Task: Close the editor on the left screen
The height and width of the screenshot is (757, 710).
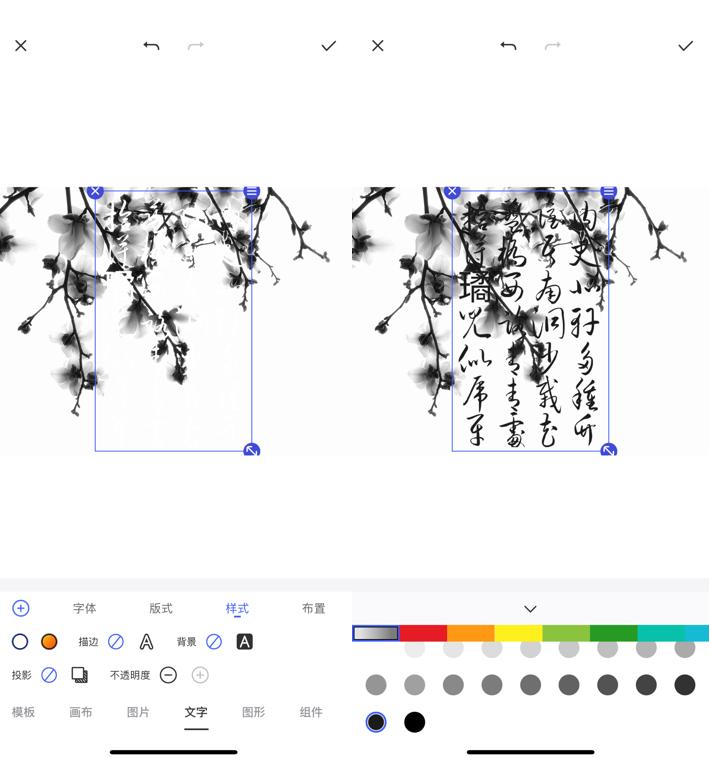Action: 21,46
